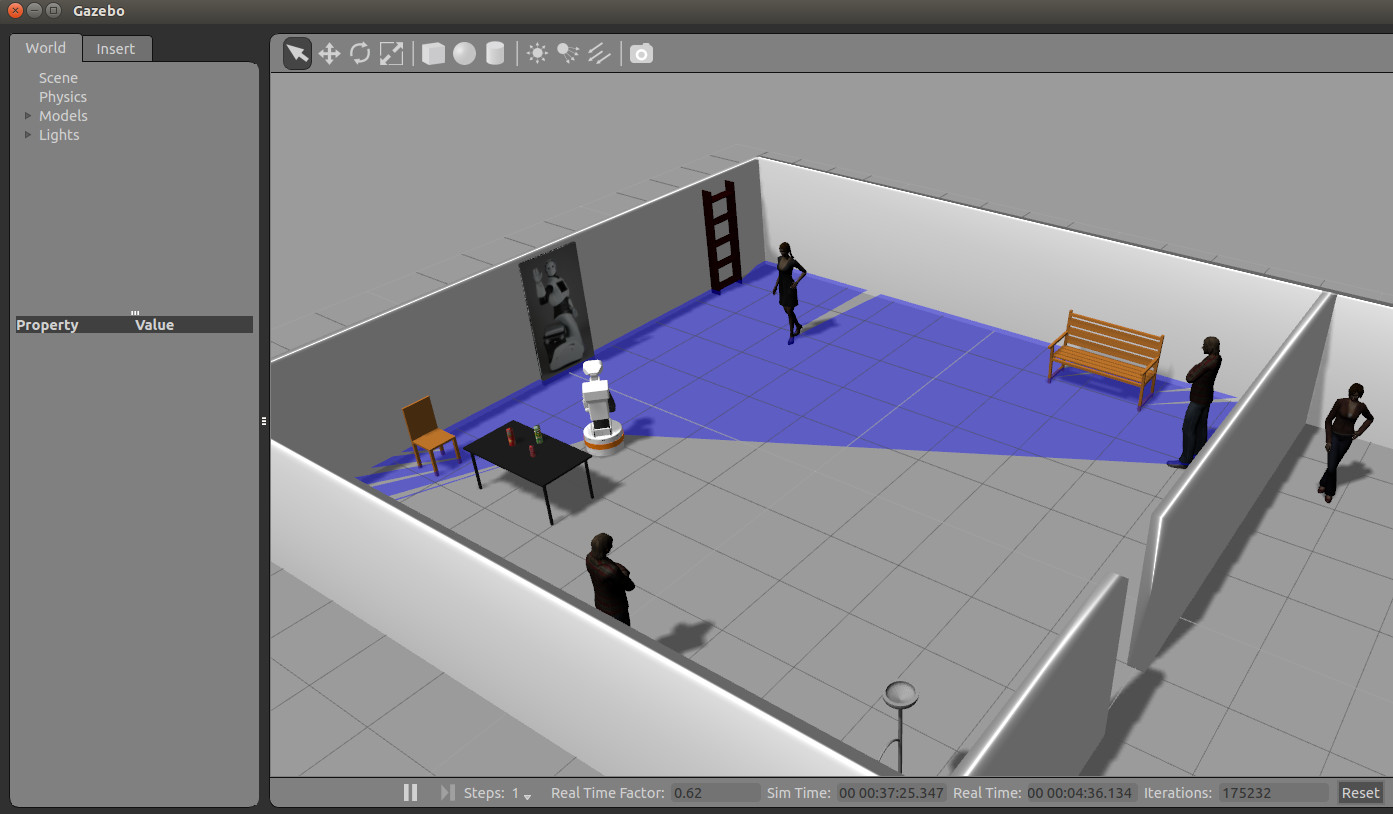Image resolution: width=1393 pixels, height=814 pixels.
Task: Add a spot light
Action: tap(568, 54)
